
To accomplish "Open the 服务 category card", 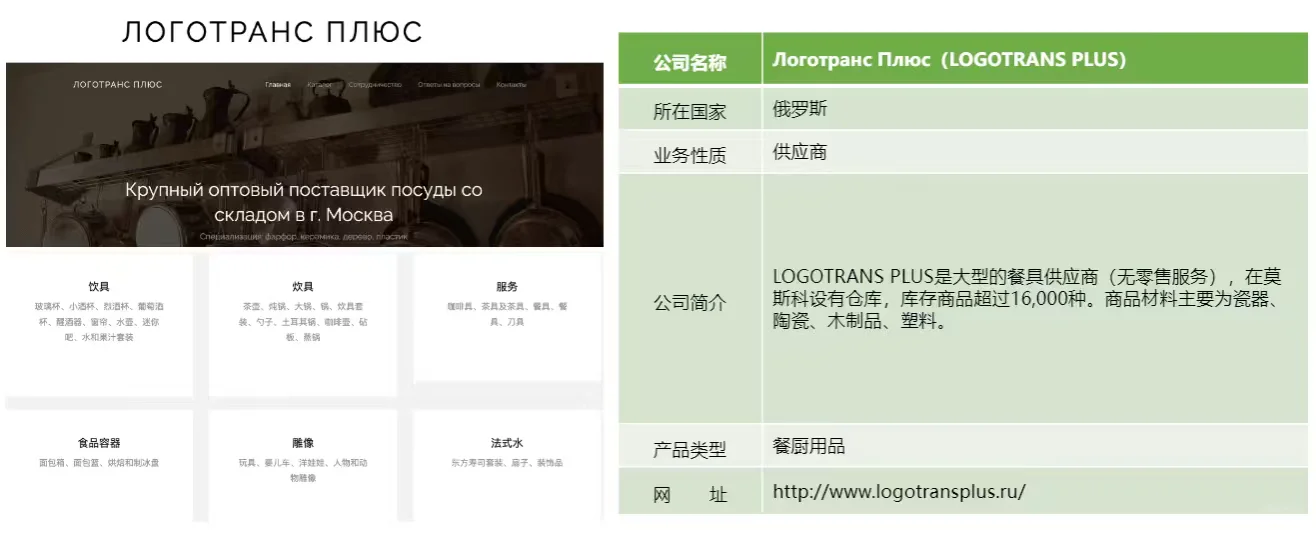I will pos(507,318).
